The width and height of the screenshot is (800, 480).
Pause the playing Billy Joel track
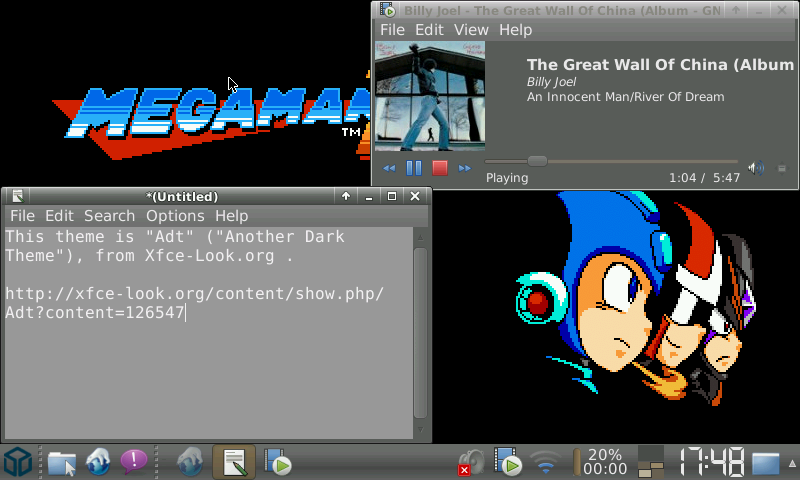tap(413, 168)
